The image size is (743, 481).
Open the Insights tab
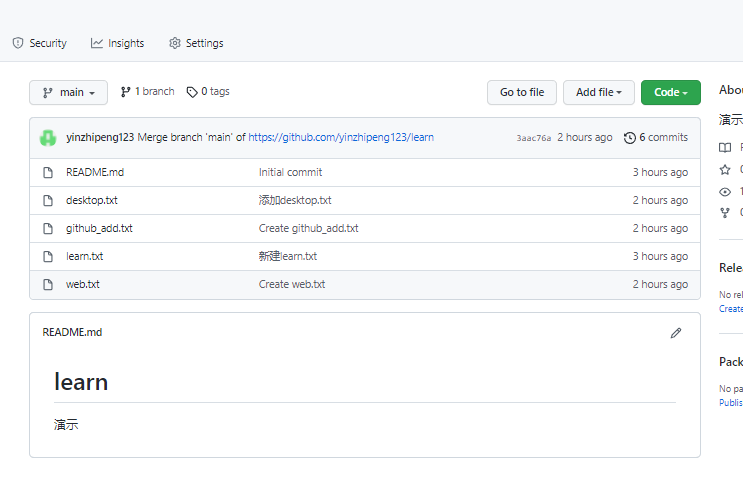(x=118, y=43)
